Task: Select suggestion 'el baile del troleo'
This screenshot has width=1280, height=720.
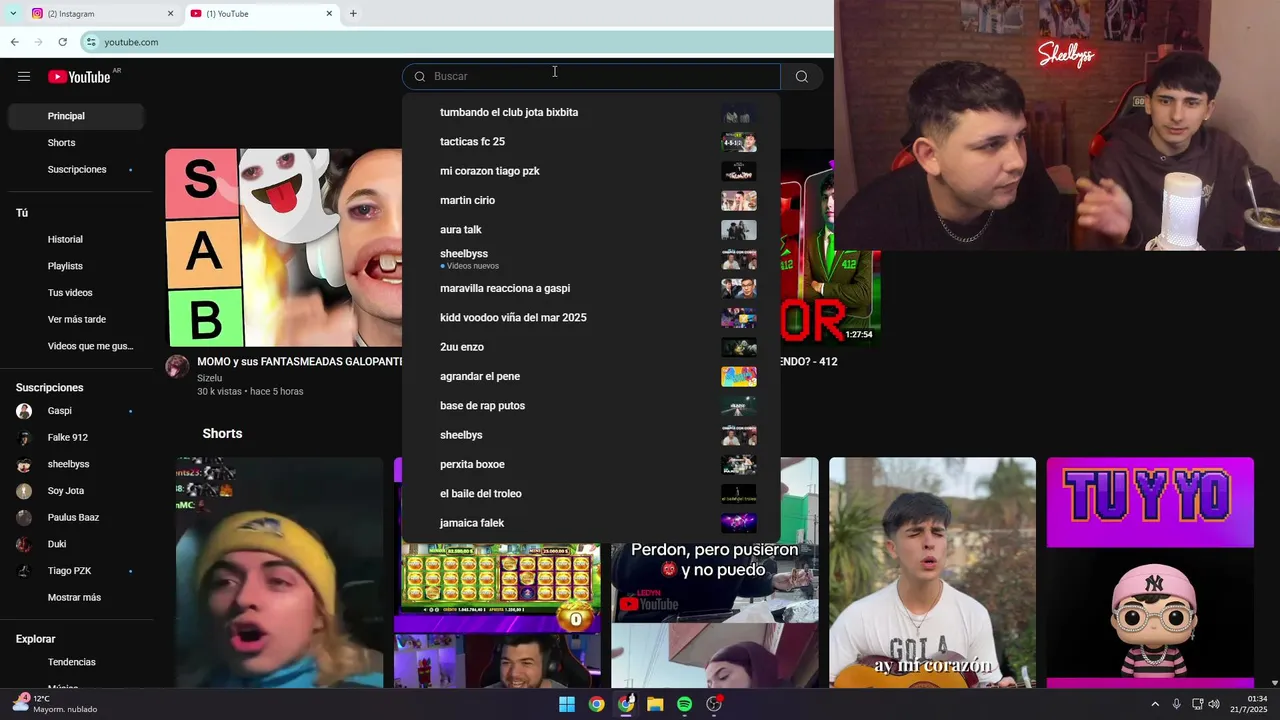Action: [591, 494]
